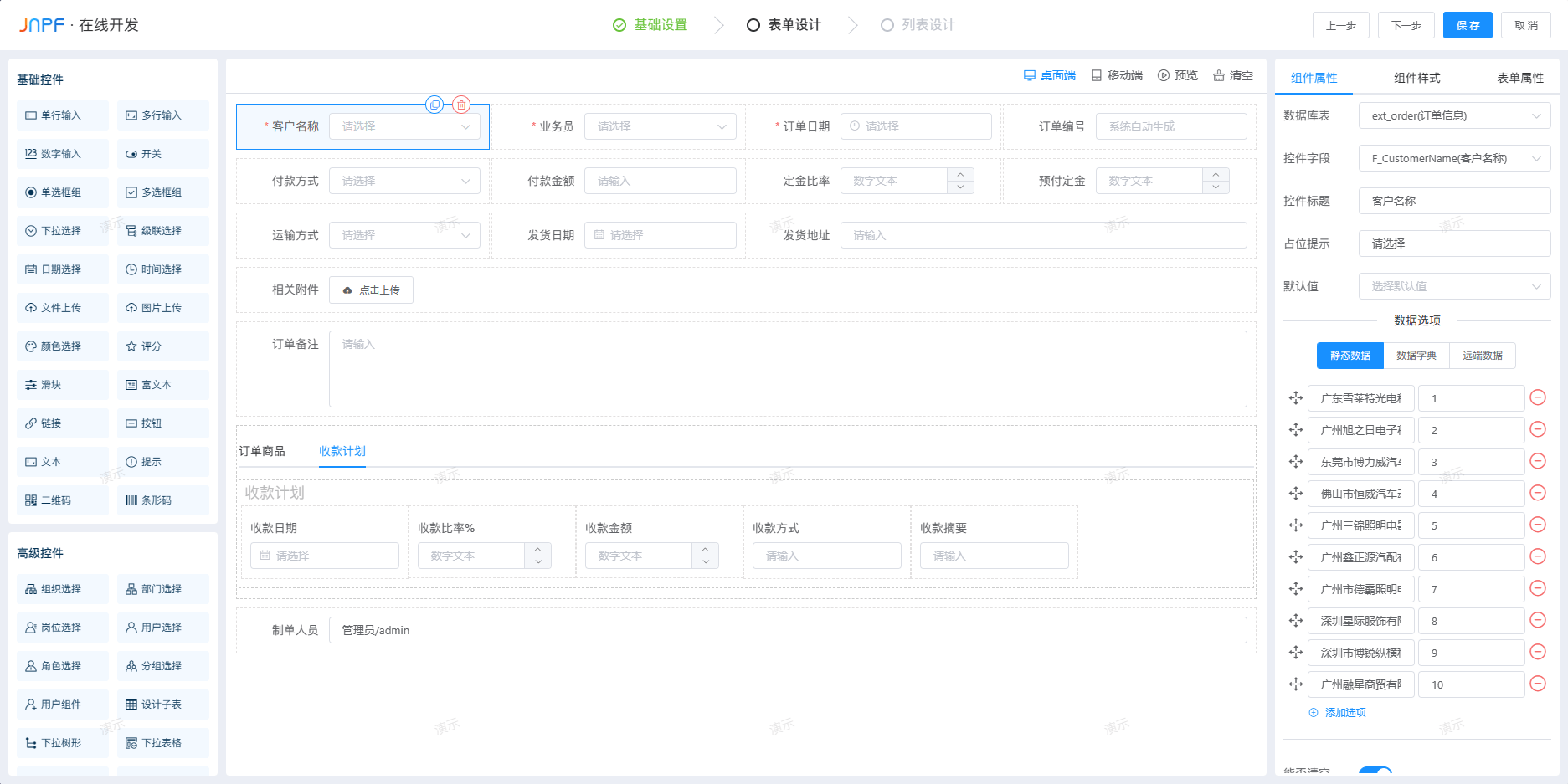Select the 级联选择 cascader control
The height and width of the screenshot is (784, 1568).
(163, 231)
